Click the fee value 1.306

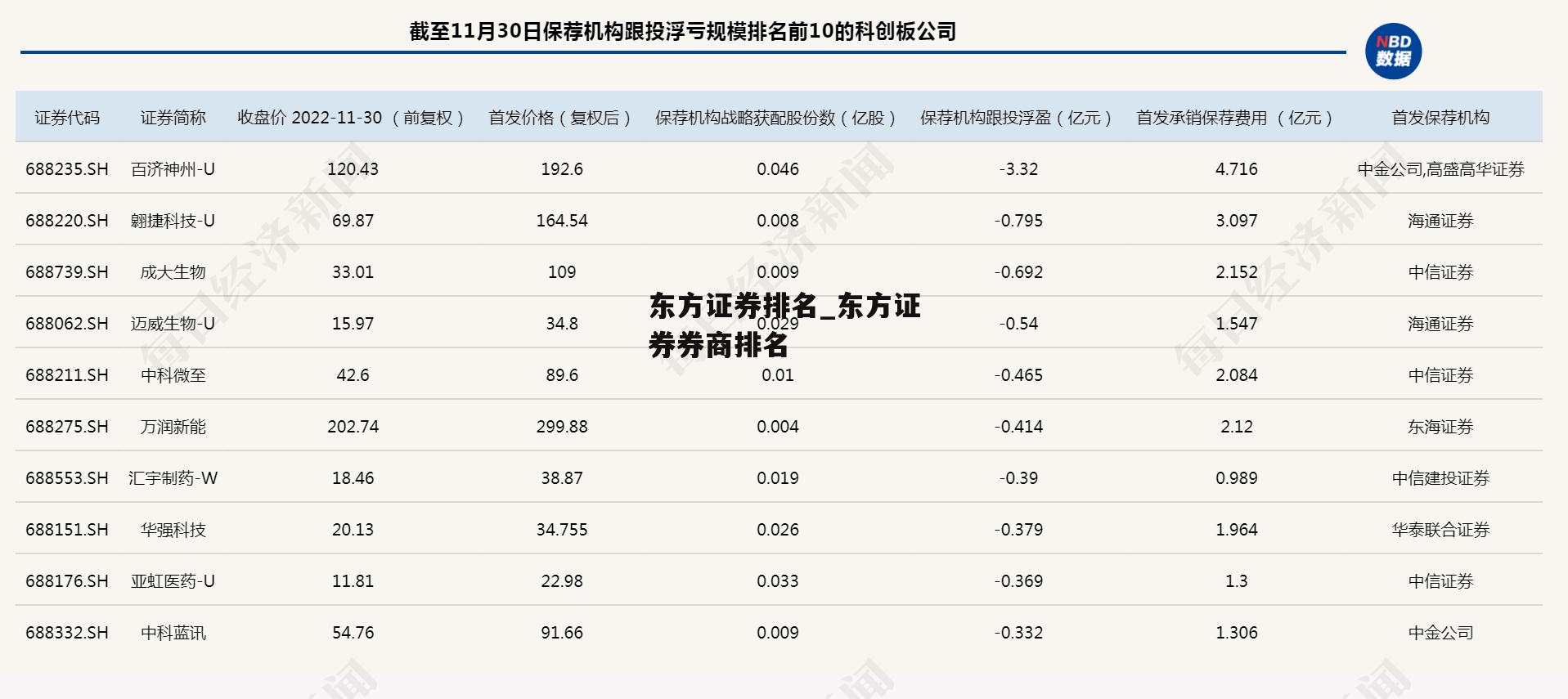[x=1237, y=633]
